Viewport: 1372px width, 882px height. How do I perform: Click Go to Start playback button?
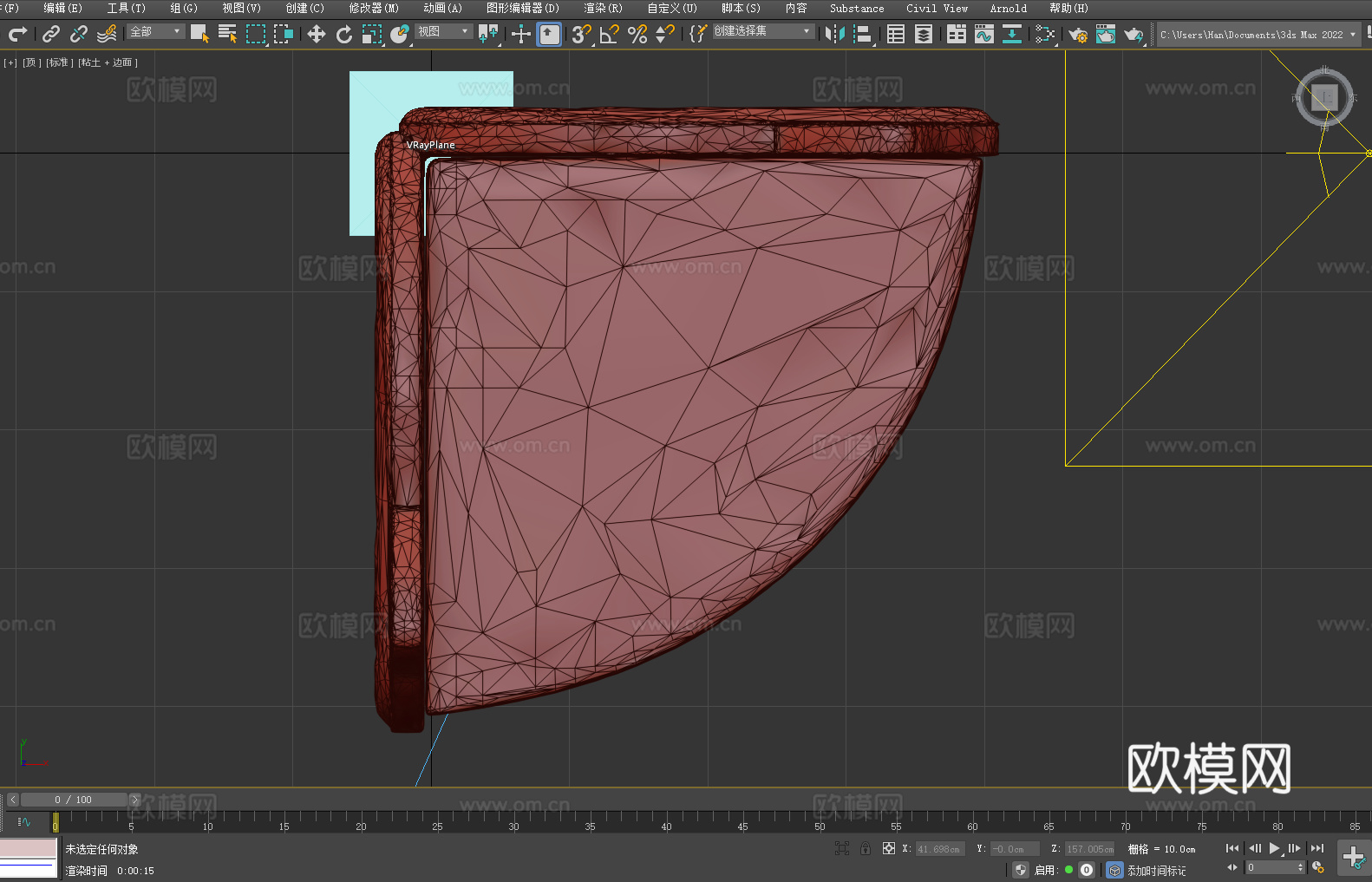[x=1232, y=848]
